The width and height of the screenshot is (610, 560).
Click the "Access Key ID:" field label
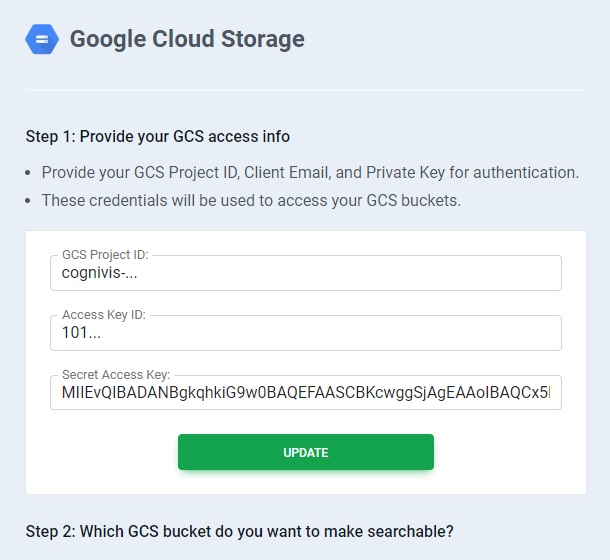click(104, 315)
